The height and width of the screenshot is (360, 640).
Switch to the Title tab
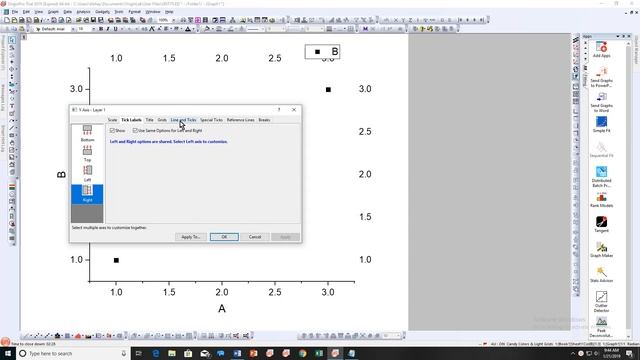[149, 120]
